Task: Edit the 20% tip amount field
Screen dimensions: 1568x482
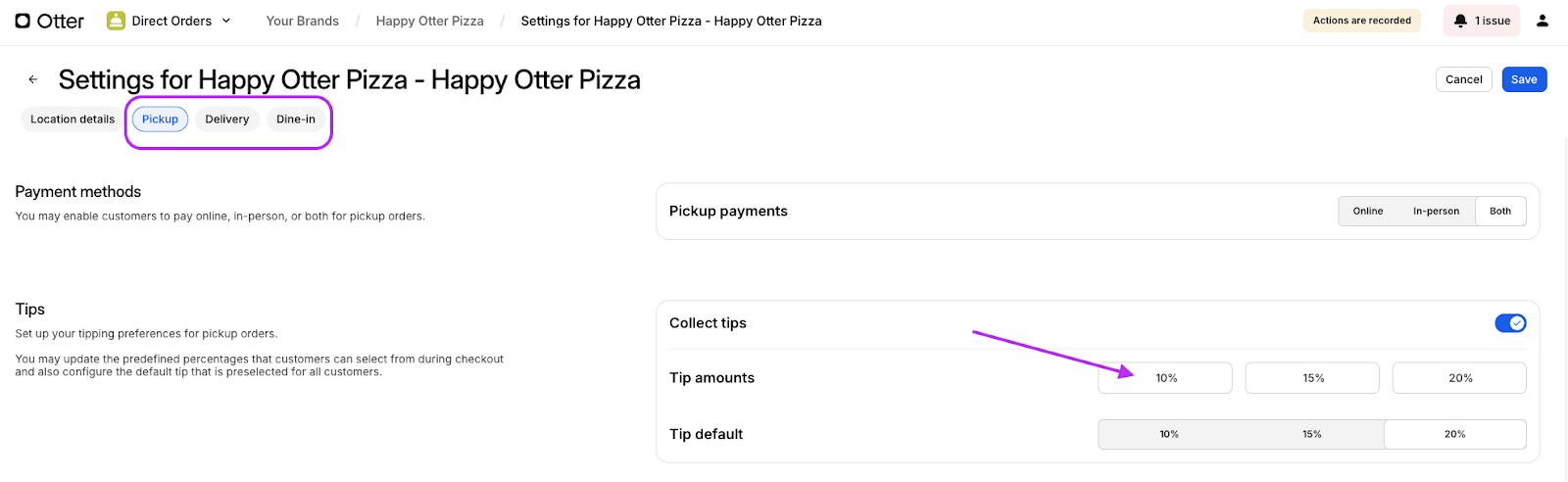Action: [1459, 378]
